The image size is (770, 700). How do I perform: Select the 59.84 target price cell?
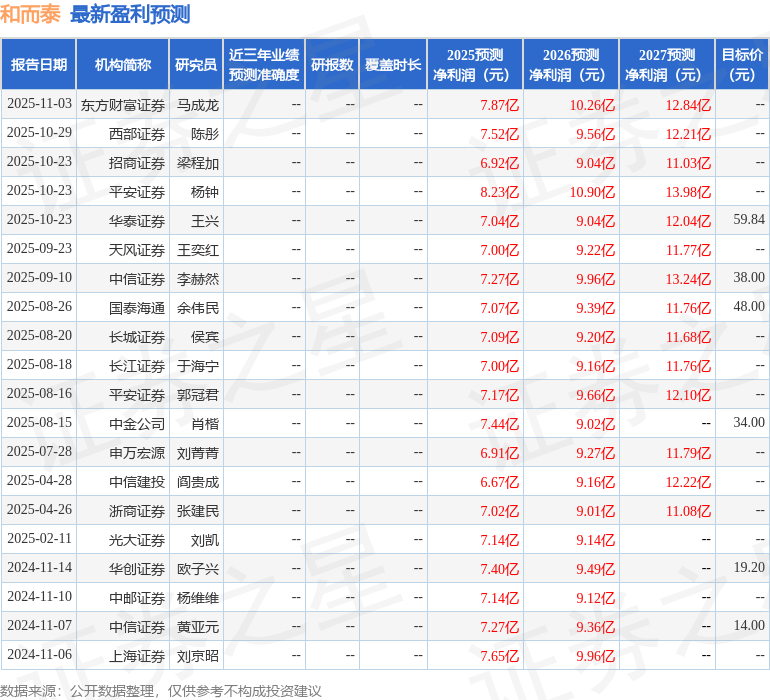coord(749,219)
